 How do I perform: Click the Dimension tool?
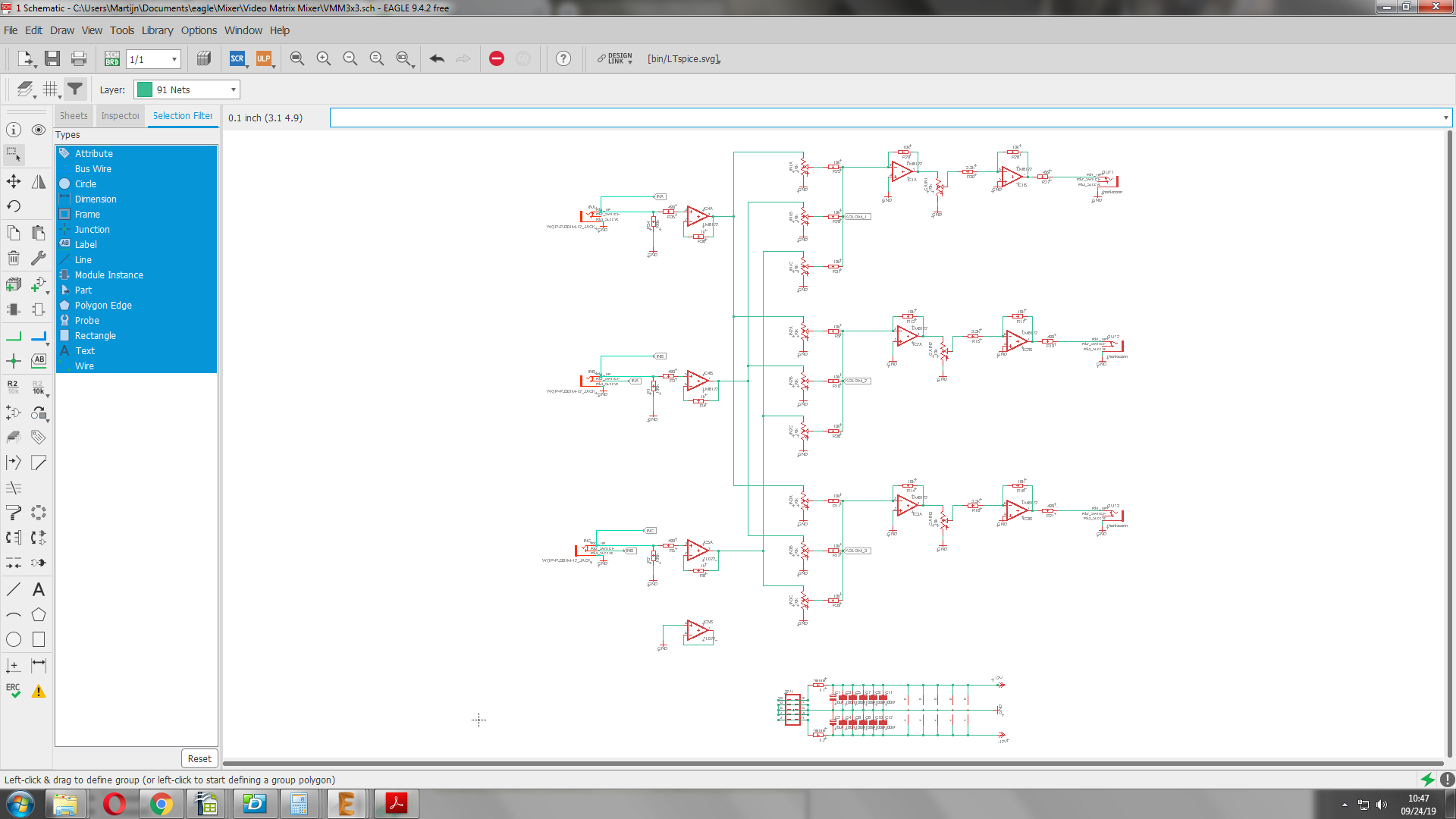39,665
